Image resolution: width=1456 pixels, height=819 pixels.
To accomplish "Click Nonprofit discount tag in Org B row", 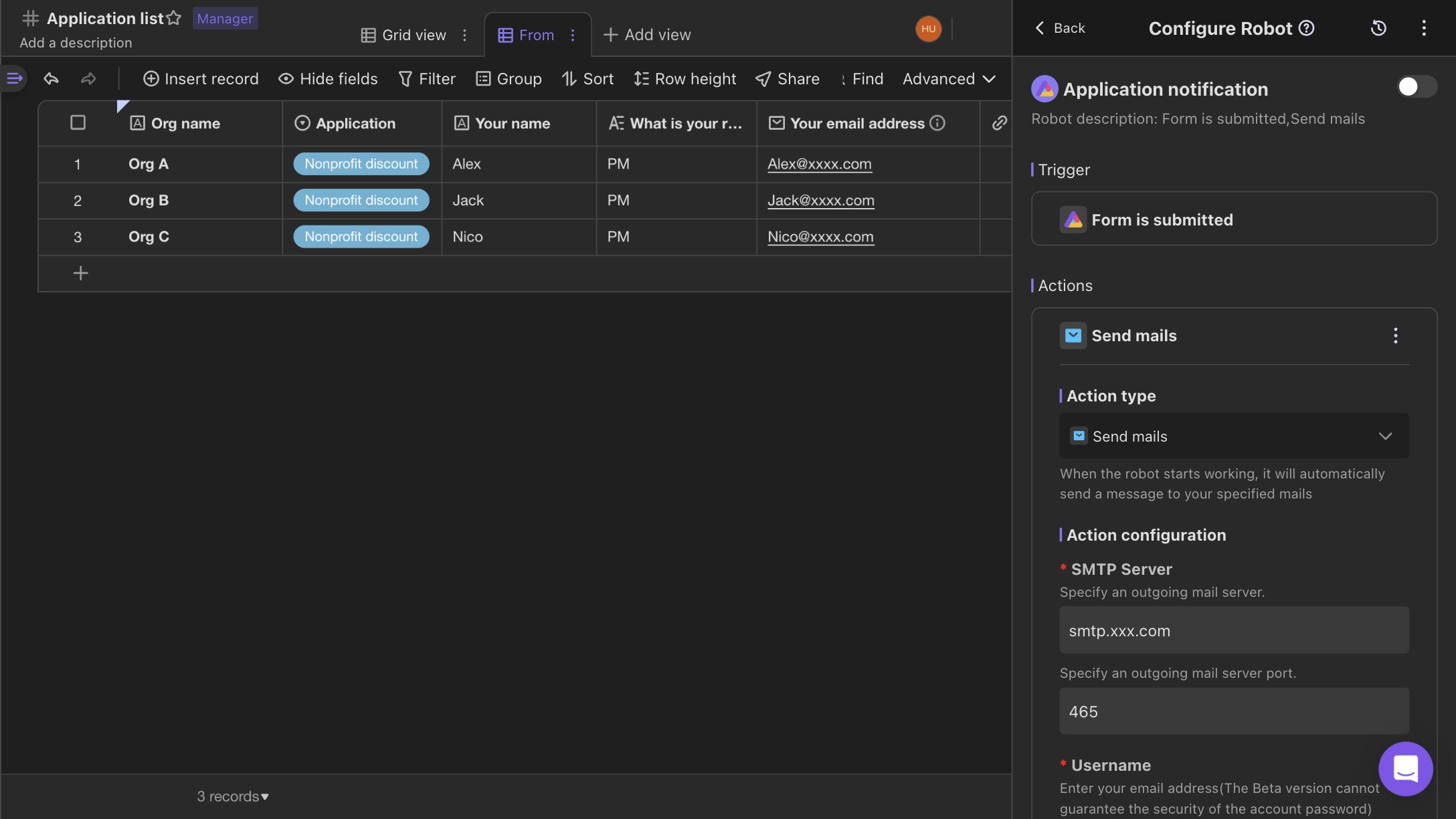I will click(x=361, y=200).
